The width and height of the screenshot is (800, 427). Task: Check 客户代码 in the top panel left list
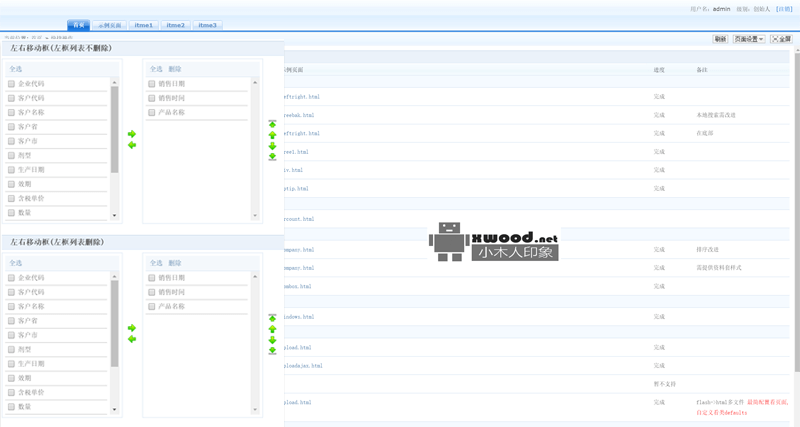tap(11, 98)
